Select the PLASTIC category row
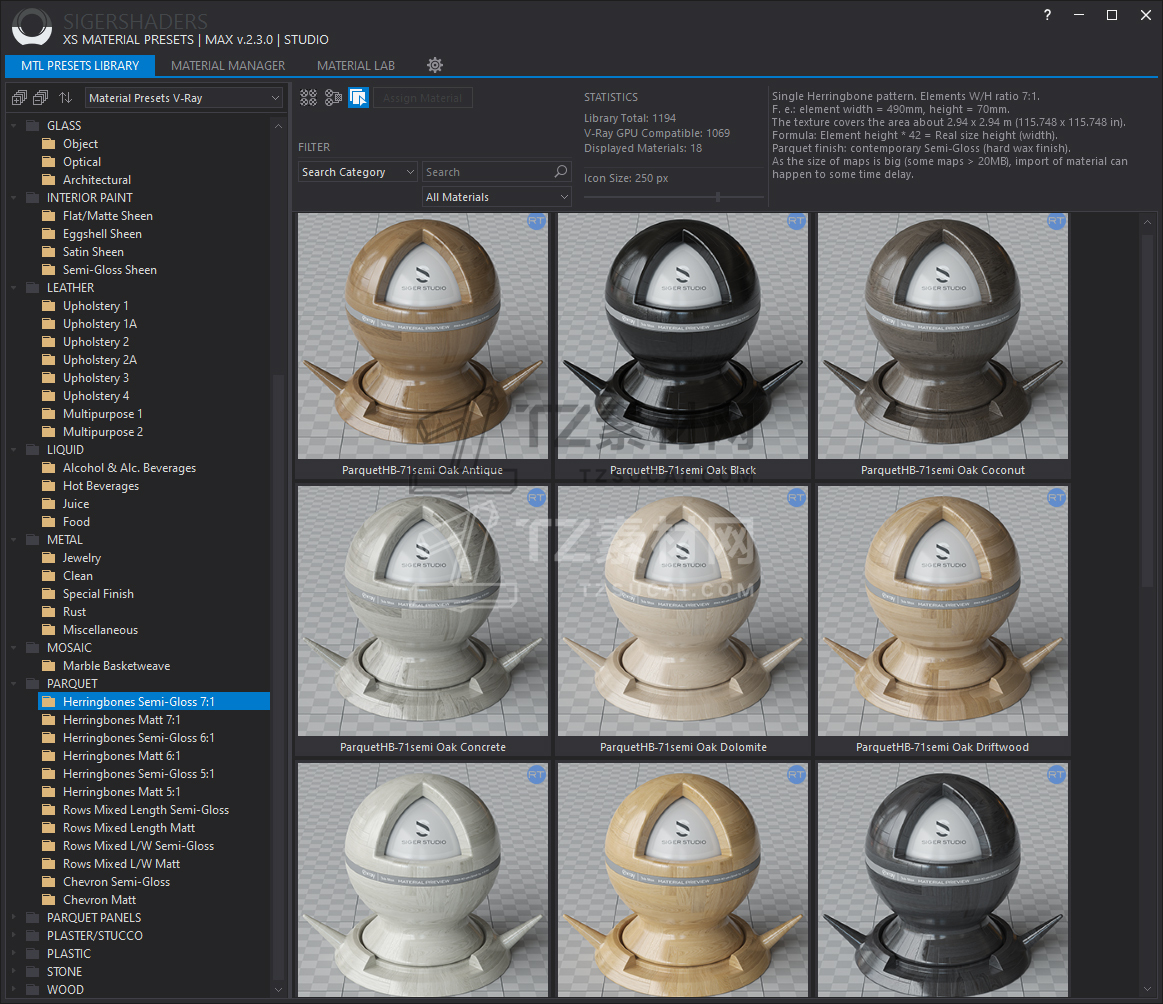The height and width of the screenshot is (1004, 1163). 68,954
